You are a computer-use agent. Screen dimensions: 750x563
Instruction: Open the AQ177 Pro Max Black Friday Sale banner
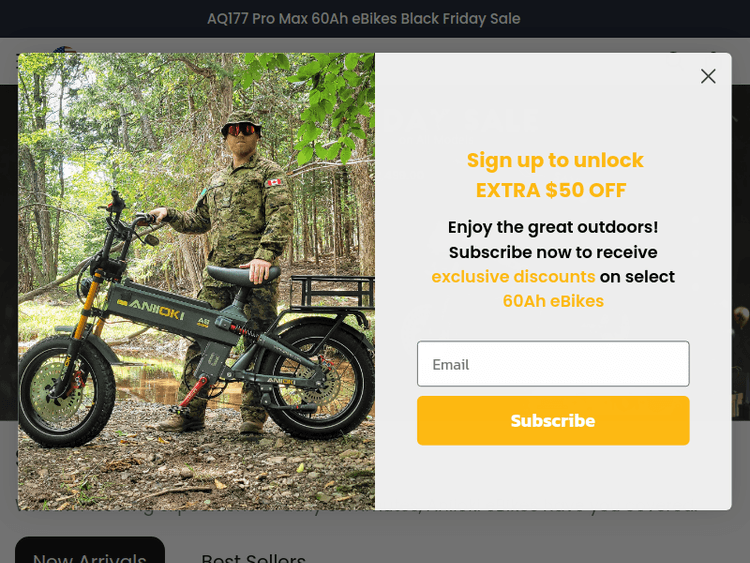coord(364,19)
